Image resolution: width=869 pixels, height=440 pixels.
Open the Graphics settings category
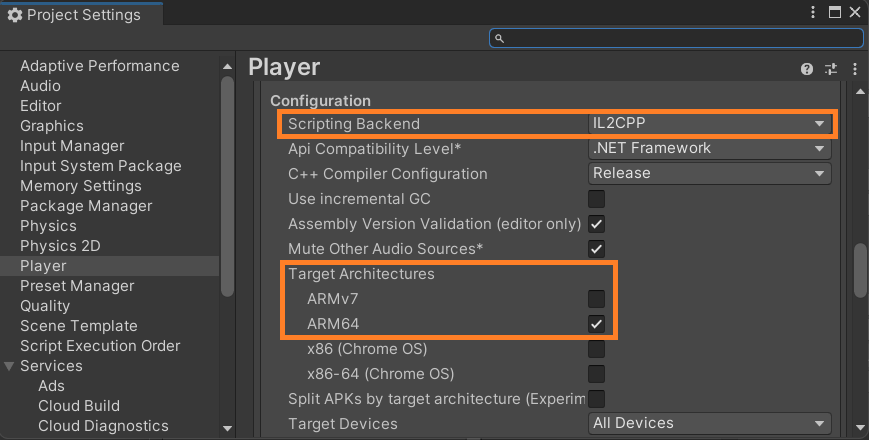click(x=52, y=126)
